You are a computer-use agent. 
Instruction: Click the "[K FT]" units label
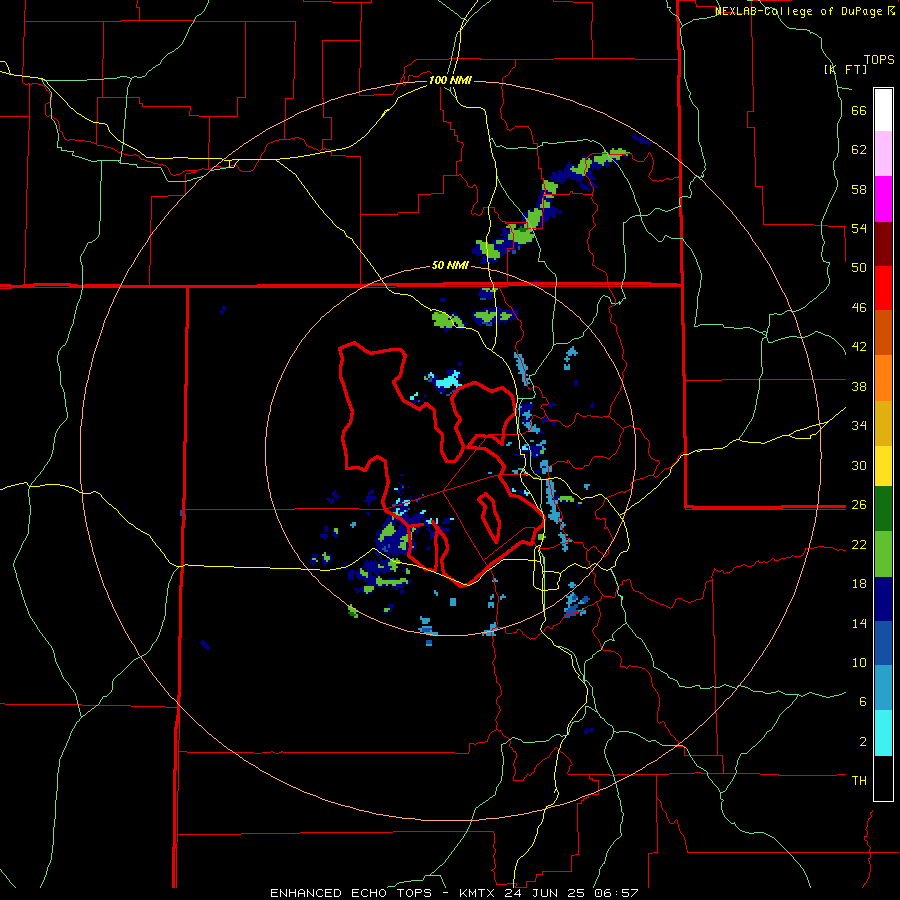coord(846,69)
